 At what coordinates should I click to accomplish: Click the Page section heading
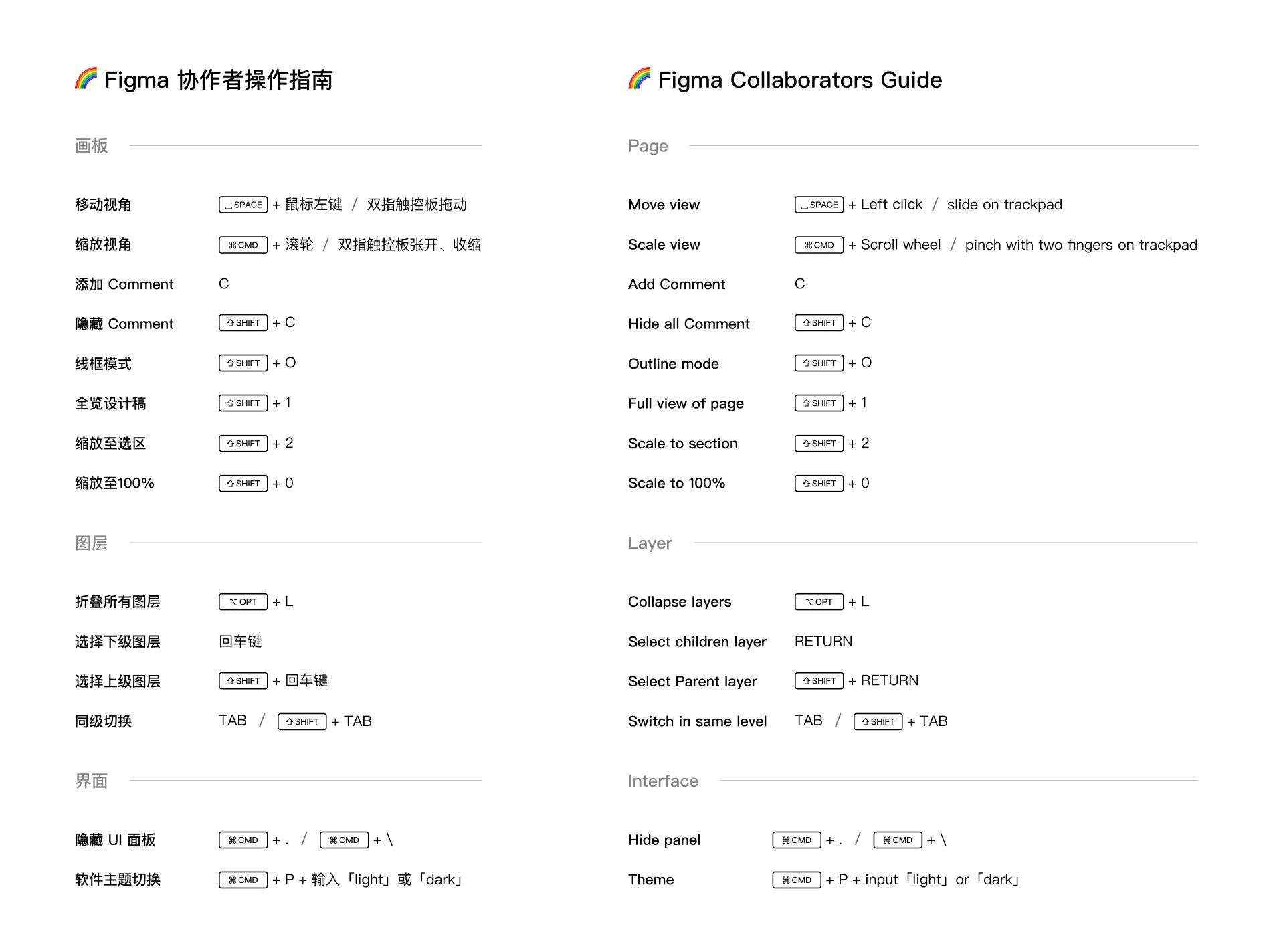click(648, 146)
